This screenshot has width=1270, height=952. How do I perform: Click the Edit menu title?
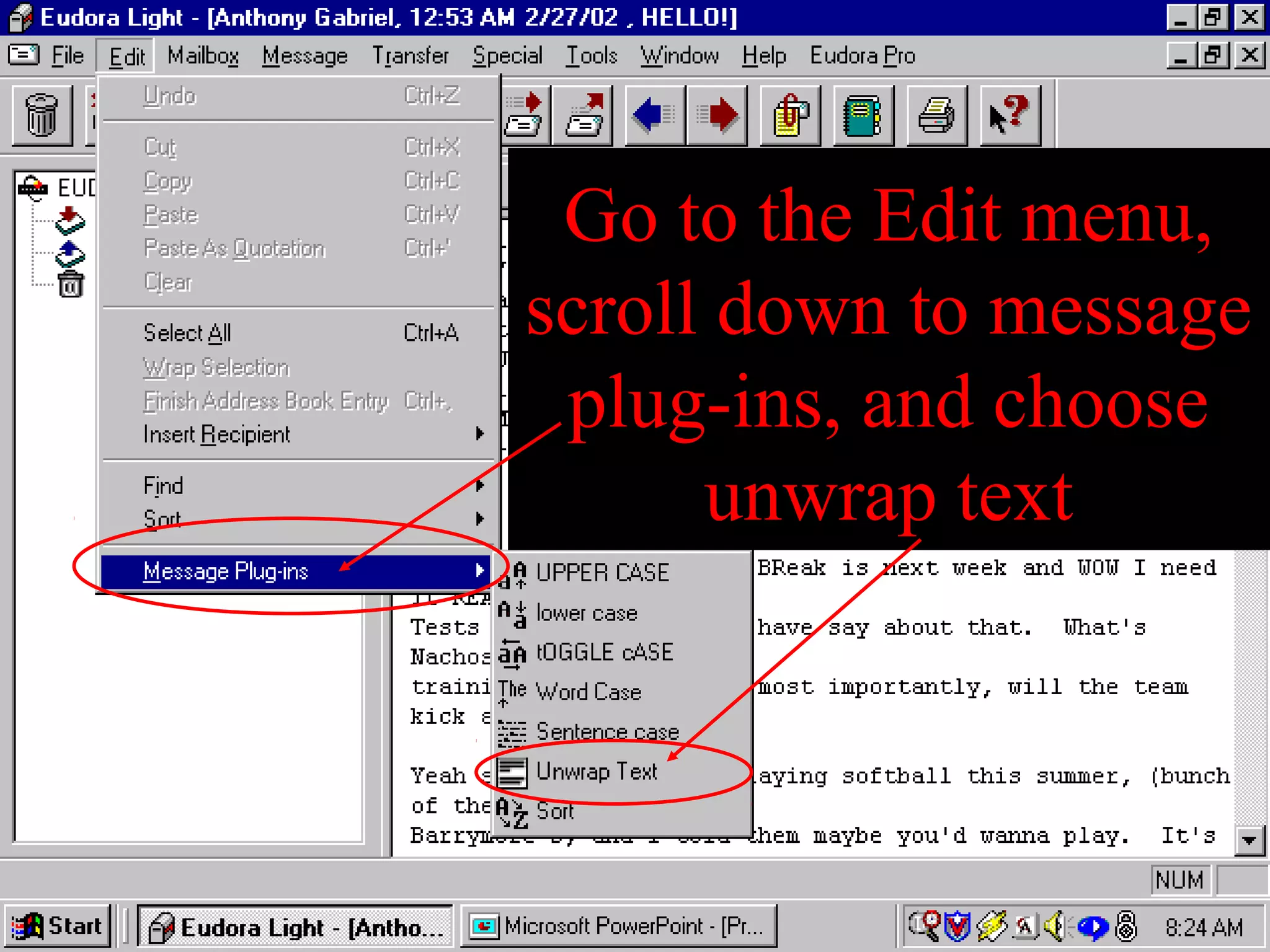[127, 56]
